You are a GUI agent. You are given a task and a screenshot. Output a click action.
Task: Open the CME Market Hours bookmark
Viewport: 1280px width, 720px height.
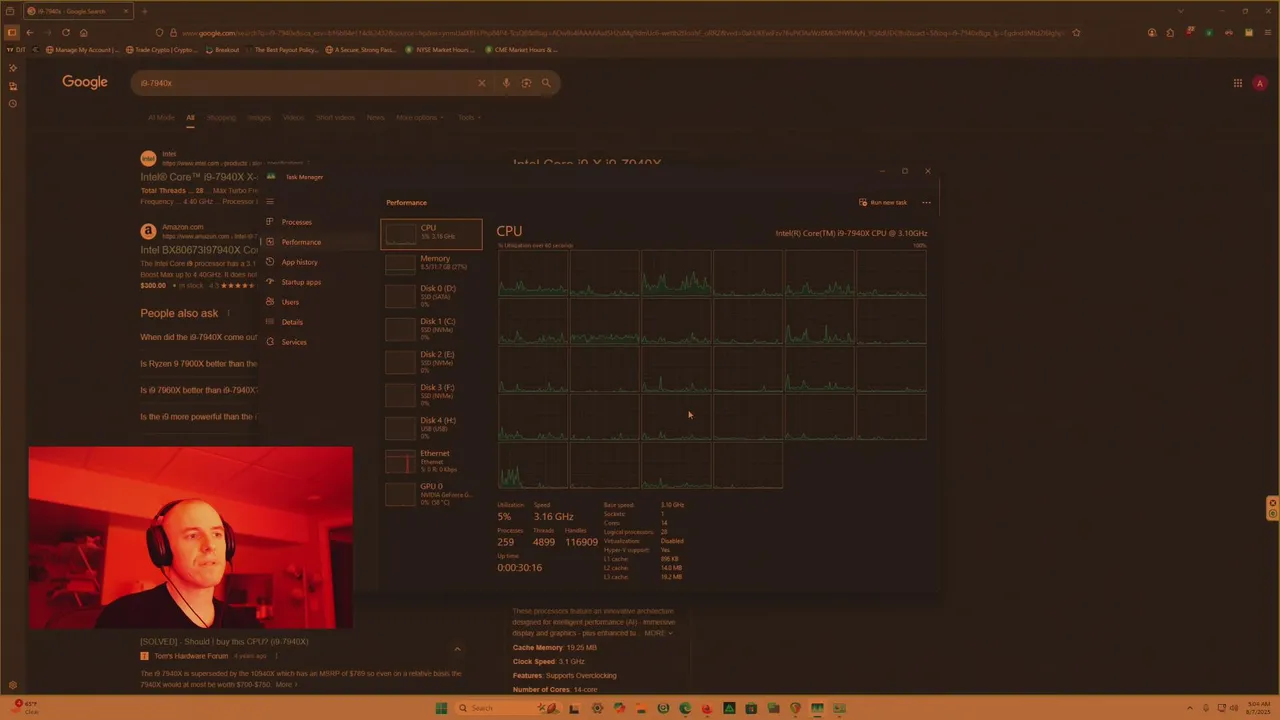coord(521,49)
